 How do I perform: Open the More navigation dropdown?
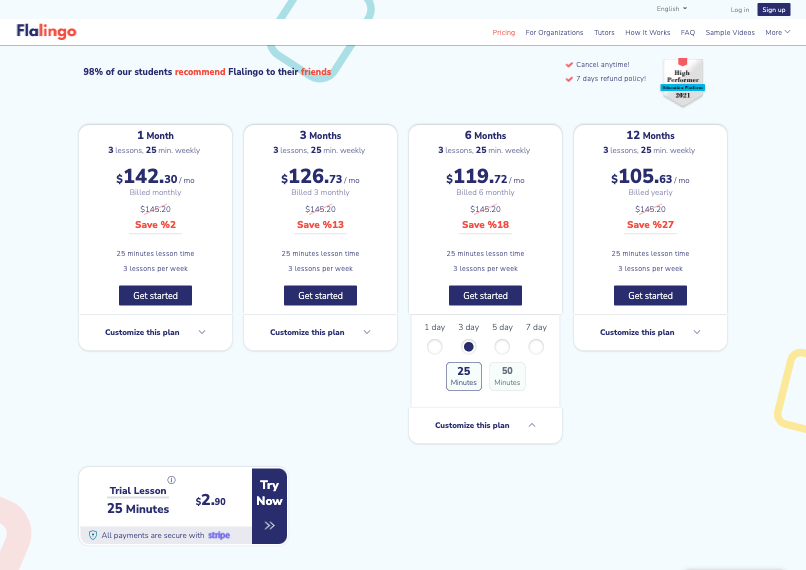778,32
